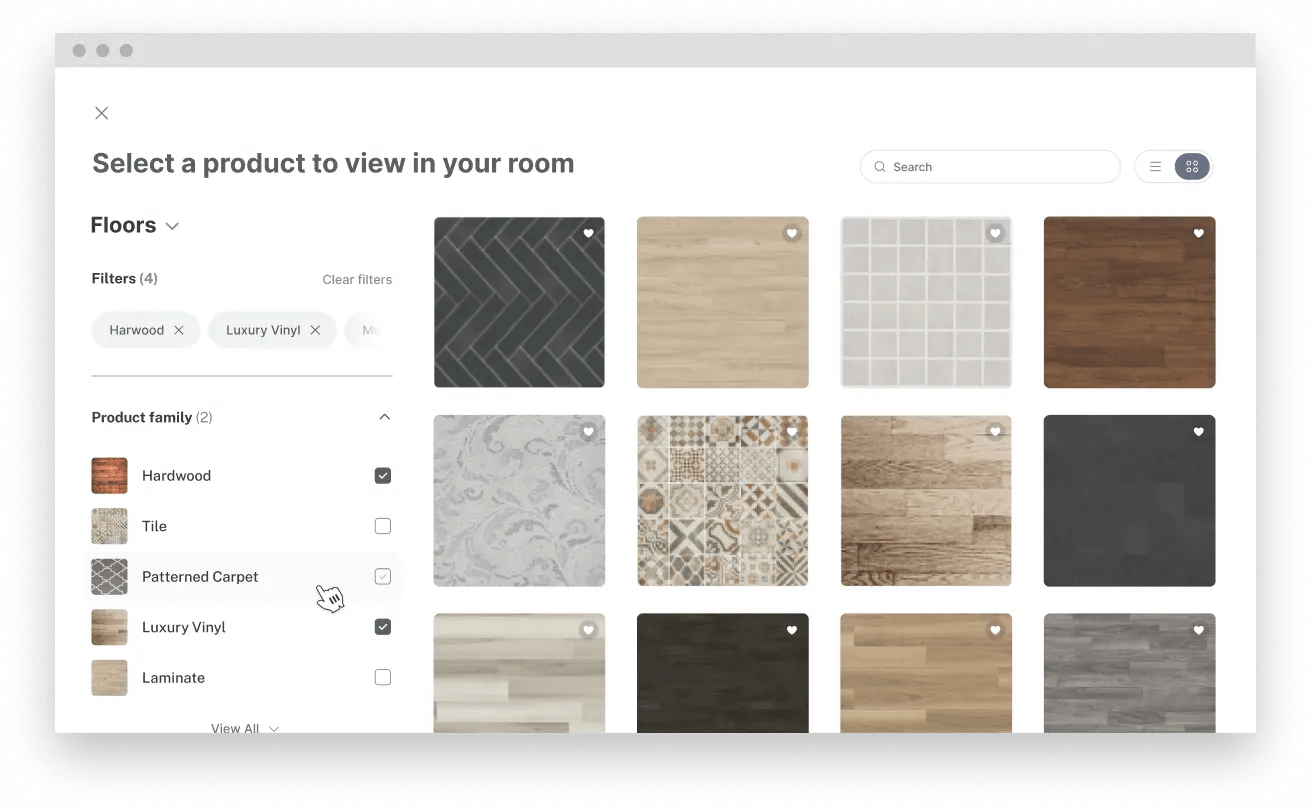Collapse the Product family section
1311x810 pixels.
pyautogui.click(x=384, y=417)
